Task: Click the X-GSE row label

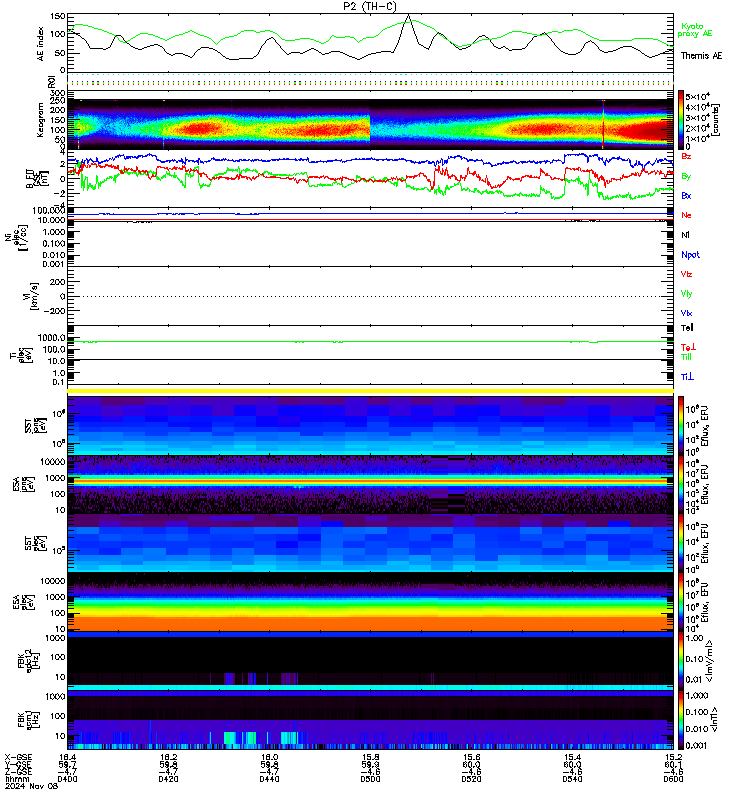Action: point(18,757)
